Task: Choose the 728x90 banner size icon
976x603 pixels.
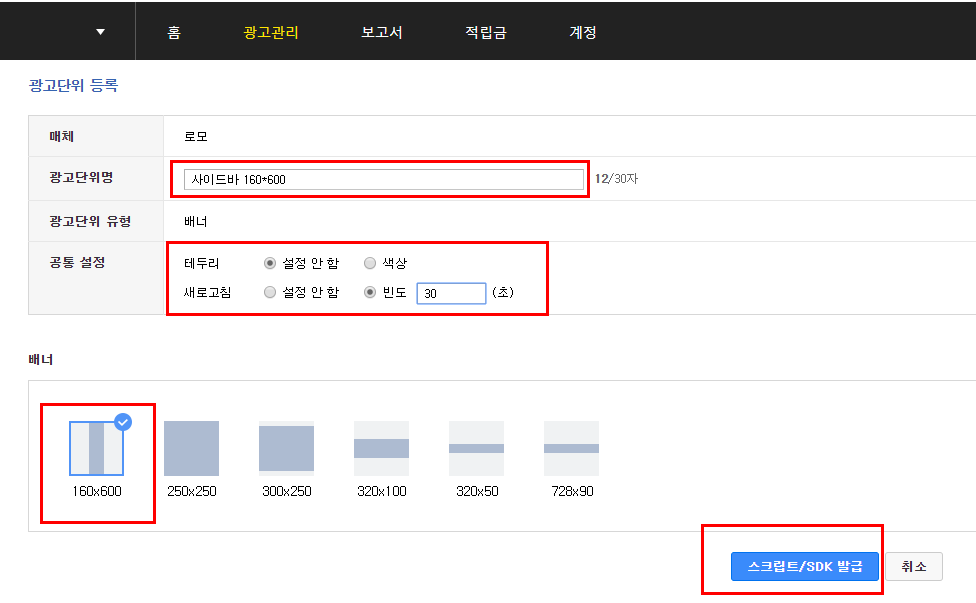Action: (x=571, y=448)
